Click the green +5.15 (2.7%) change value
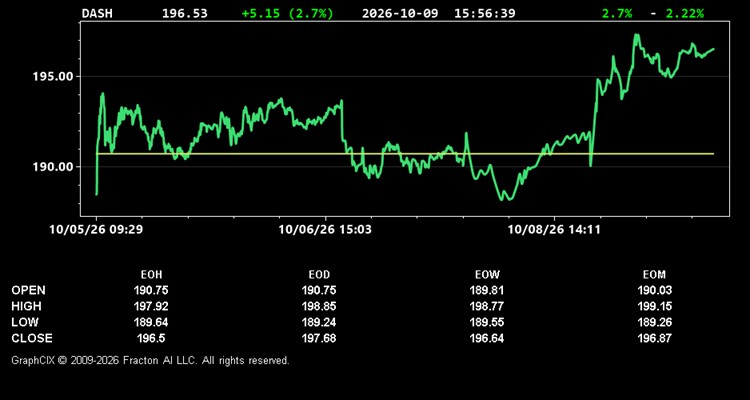Image resolution: width=750 pixels, height=400 pixels. [287, 13]
